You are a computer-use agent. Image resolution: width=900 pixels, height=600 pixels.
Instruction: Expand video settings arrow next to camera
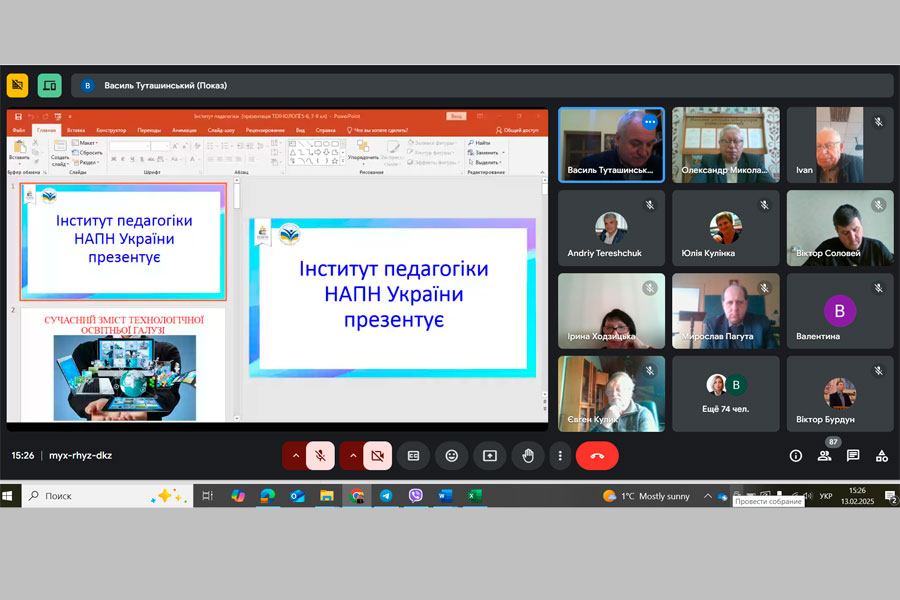click(352, 456)
